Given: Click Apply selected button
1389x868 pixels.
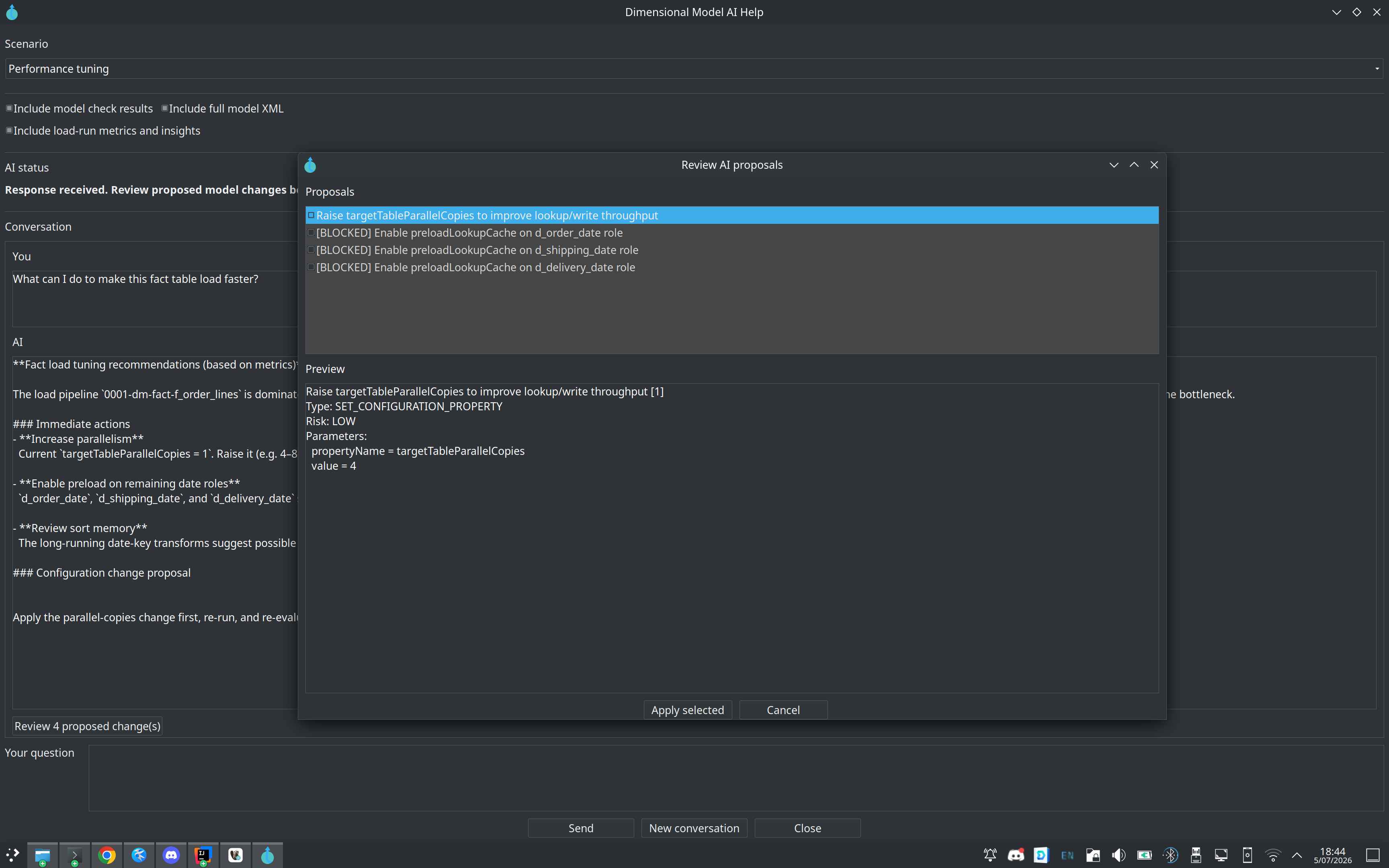Looking at the screenshot, I should (688, 710).
